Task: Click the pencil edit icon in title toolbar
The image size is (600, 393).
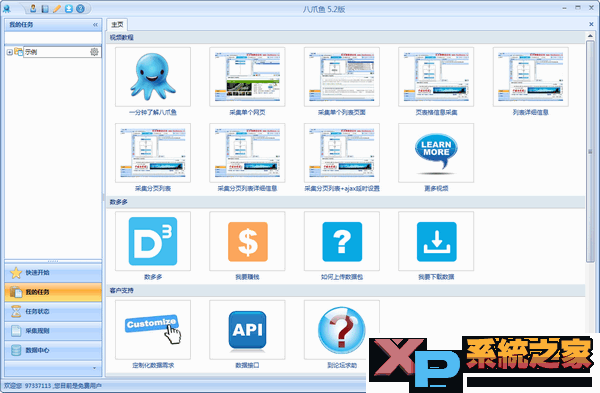Action: 57,8
